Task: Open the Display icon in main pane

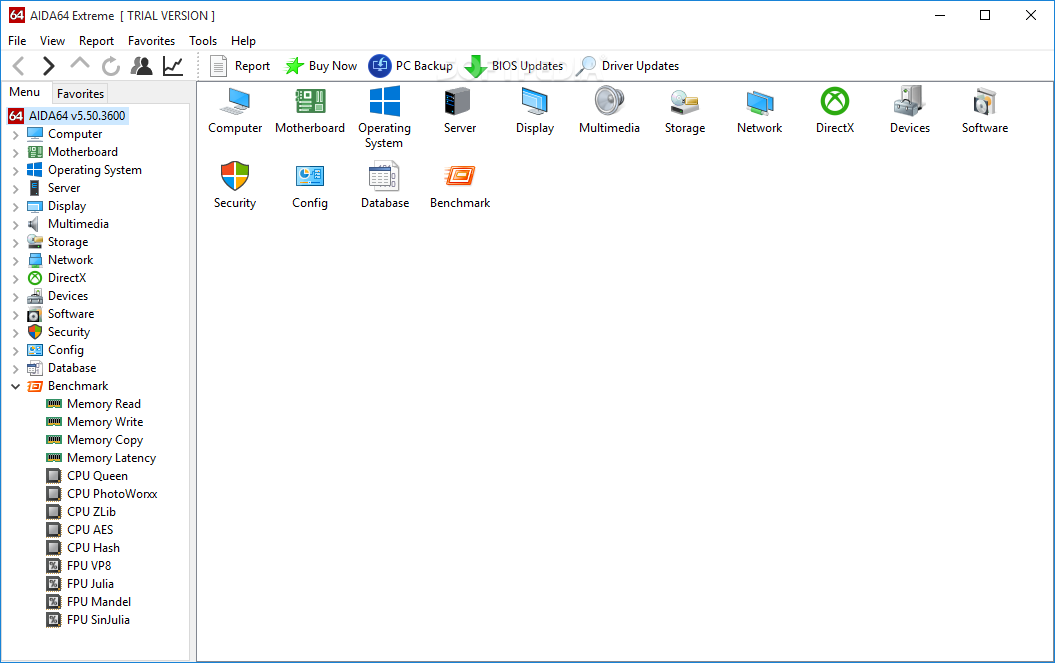Action: coord(535,102)
